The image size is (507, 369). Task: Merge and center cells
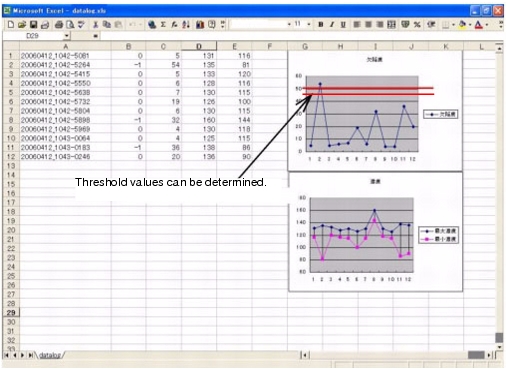[x=391, y=24]
